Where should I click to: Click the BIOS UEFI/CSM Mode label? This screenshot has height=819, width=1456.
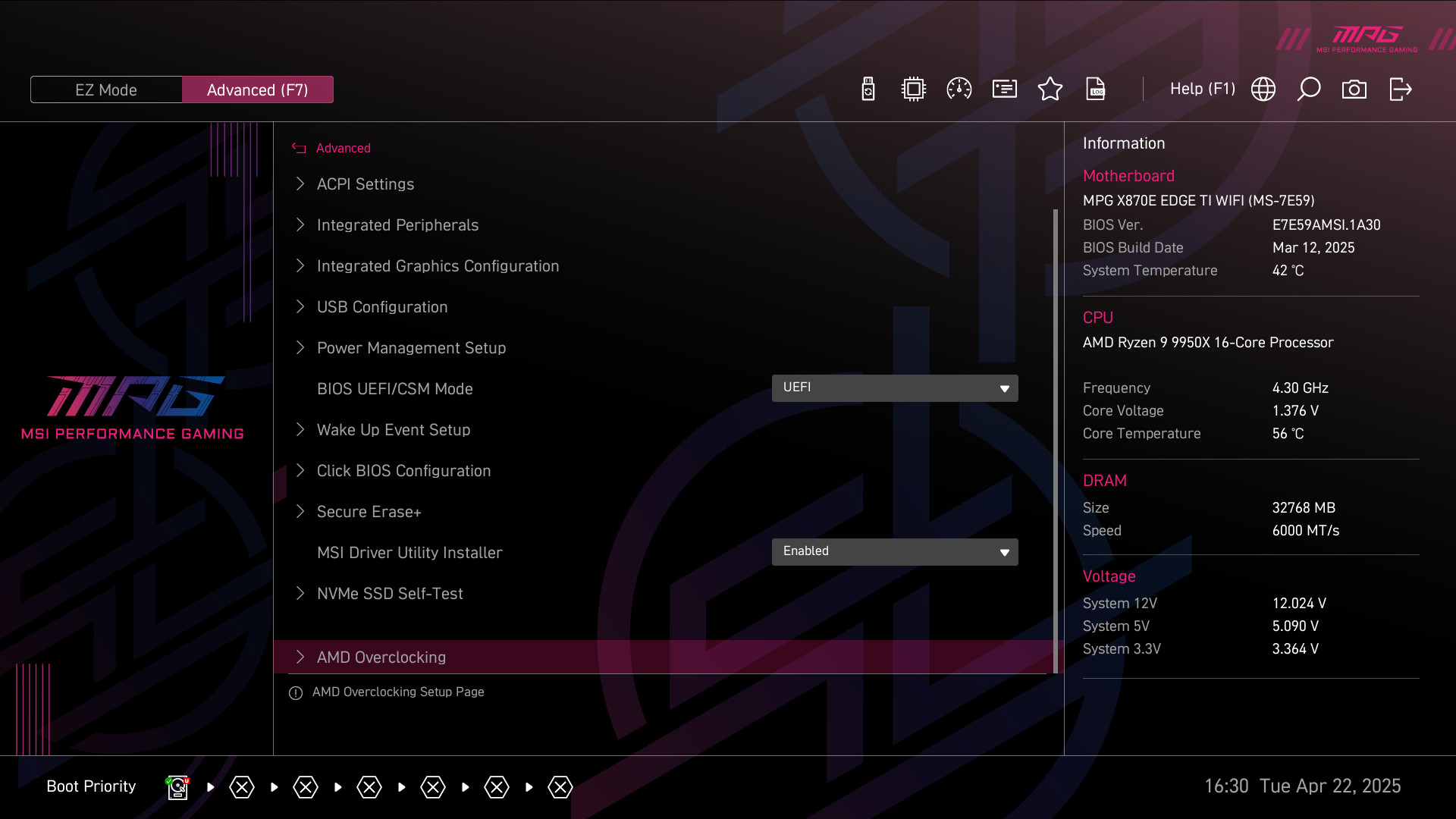click(x=394, y=389)
